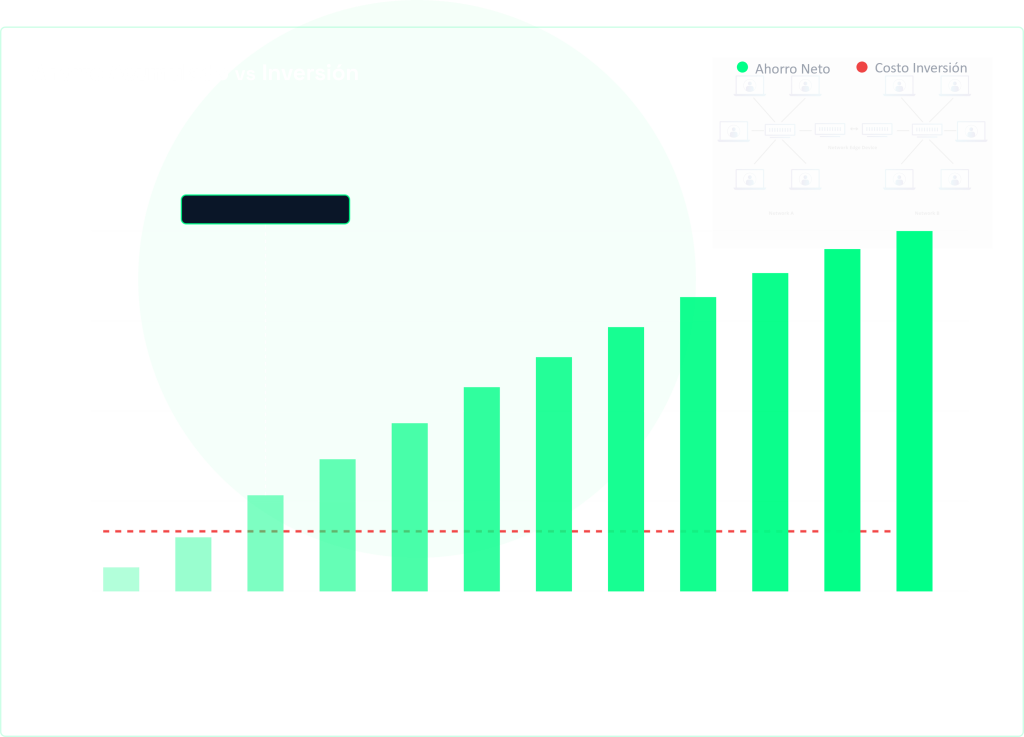Toggle the red Costo Inversión legend dot
Viewport: 1024px width, 737px height.
(862, 68)
